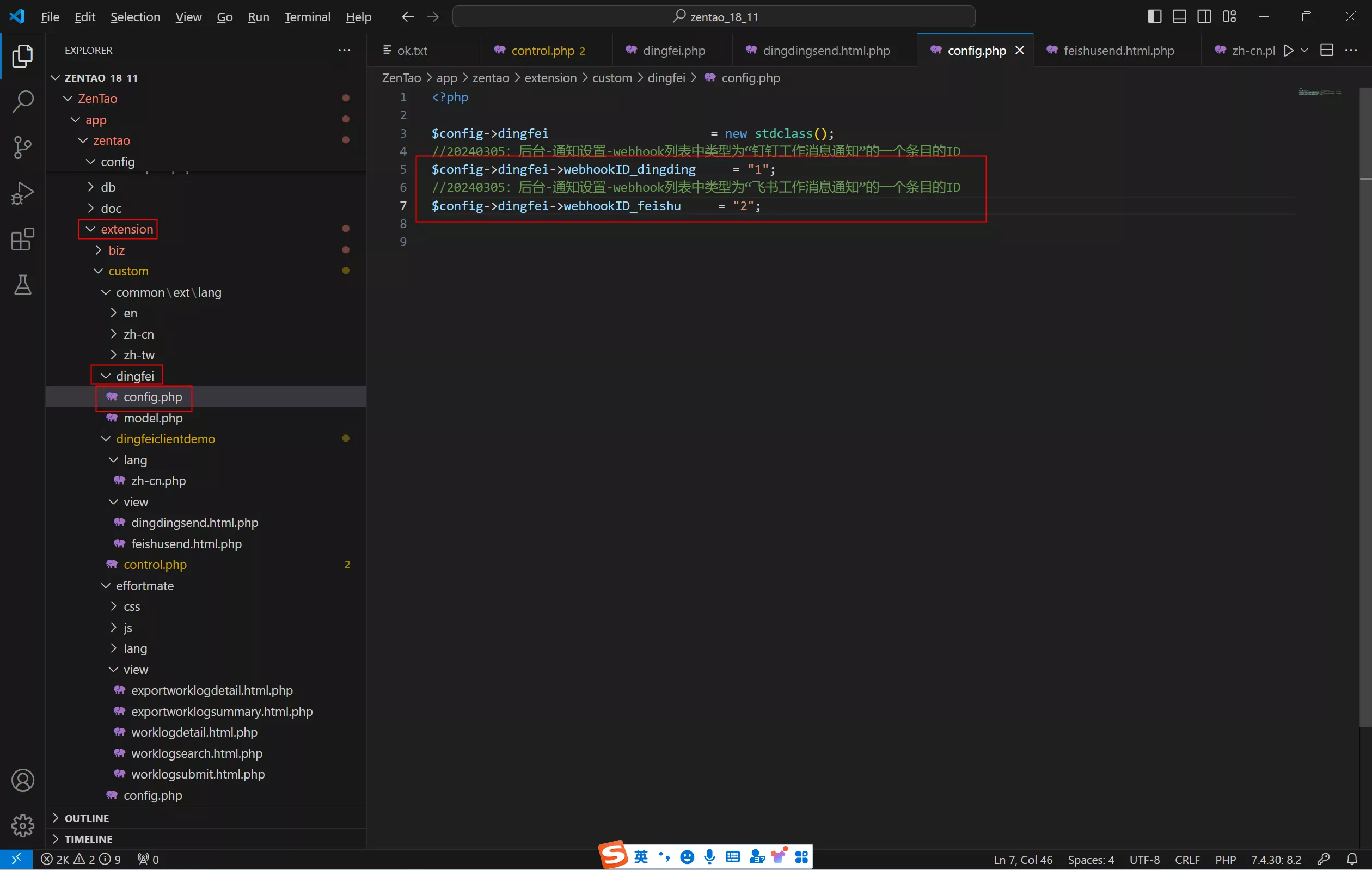Click the CRLF line ending indicator
Image resolution: width=1372 pixels, height=870 pixels.
click(x=1187, y=859)
